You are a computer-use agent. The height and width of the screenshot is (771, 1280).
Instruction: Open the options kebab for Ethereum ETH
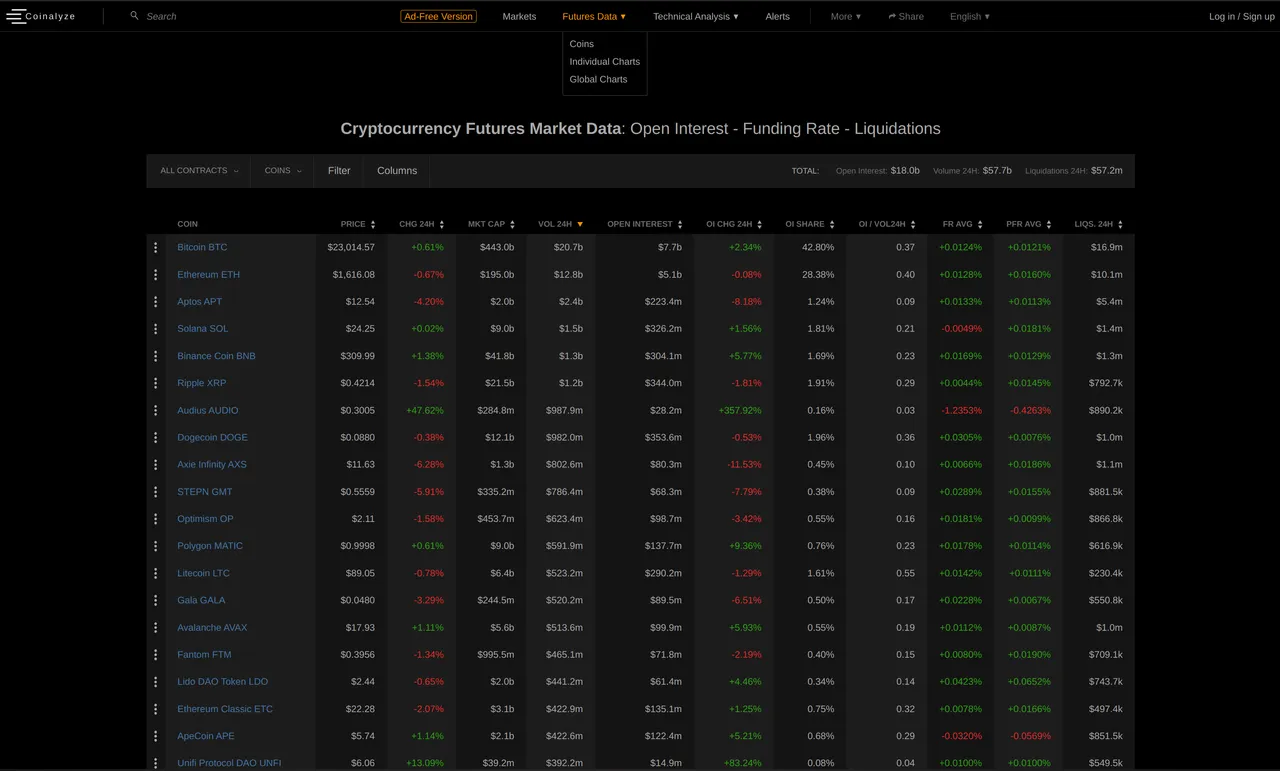point(156,274)
